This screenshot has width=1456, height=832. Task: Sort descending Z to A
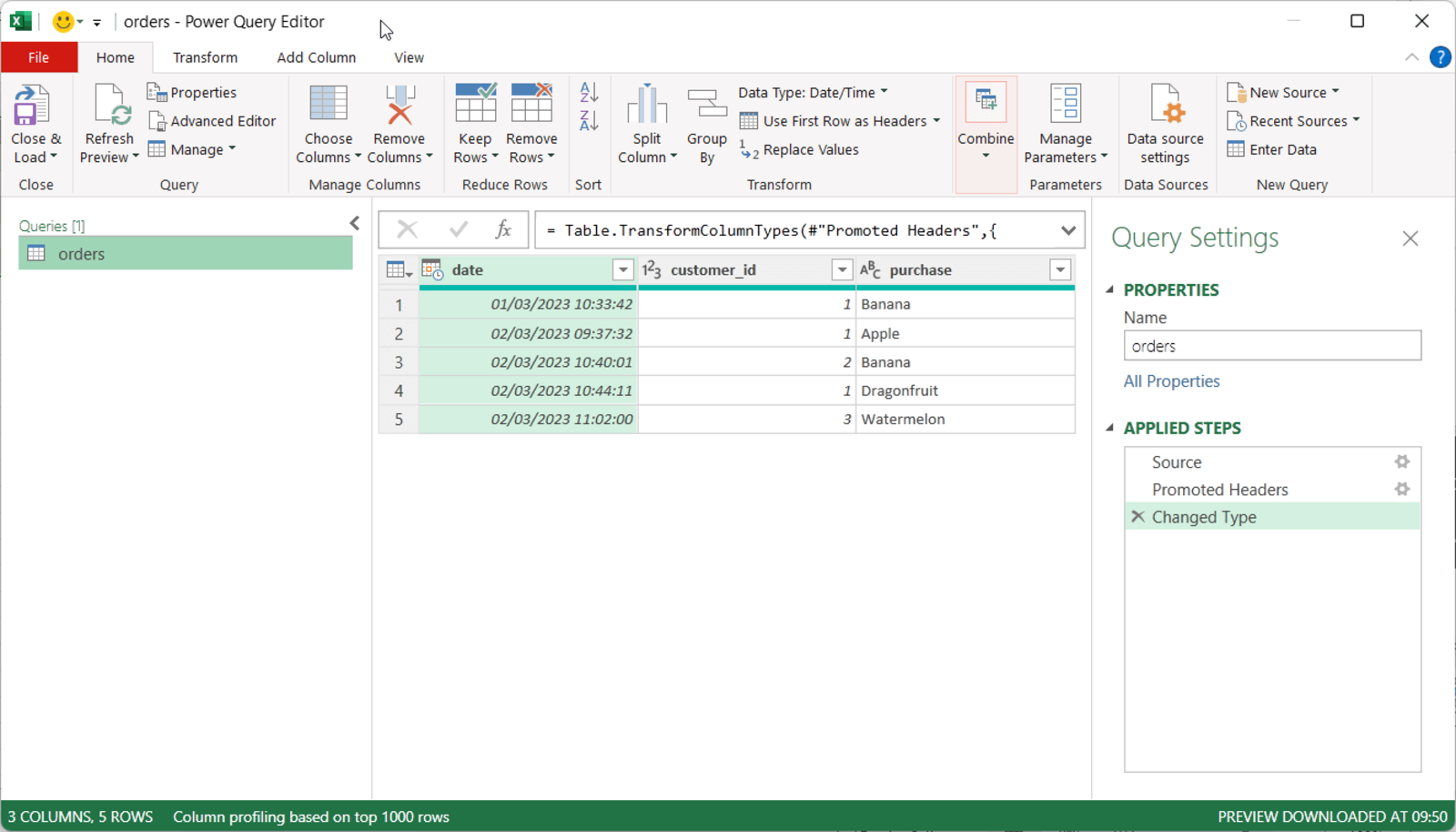589,120
